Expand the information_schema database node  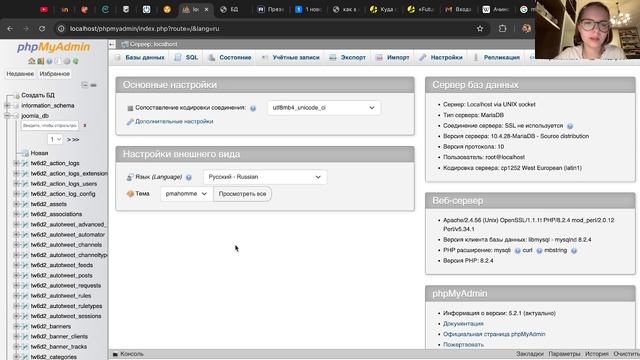pyautogui.click(x=7, y=106)
